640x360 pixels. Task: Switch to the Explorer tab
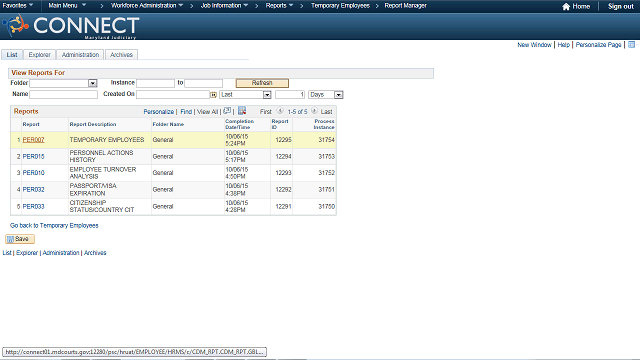pos(40,55)
